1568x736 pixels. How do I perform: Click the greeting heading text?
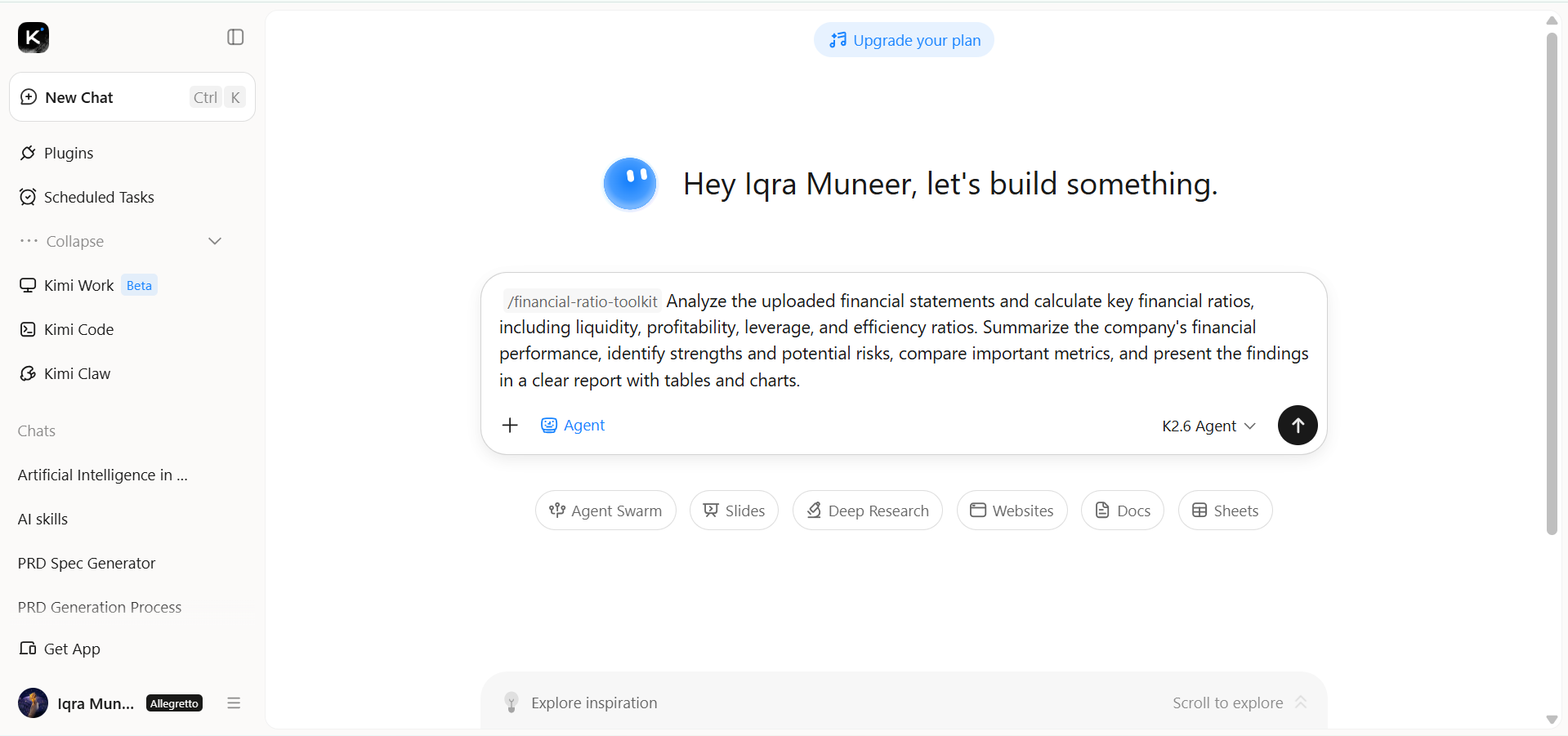[x=950, y=184]
